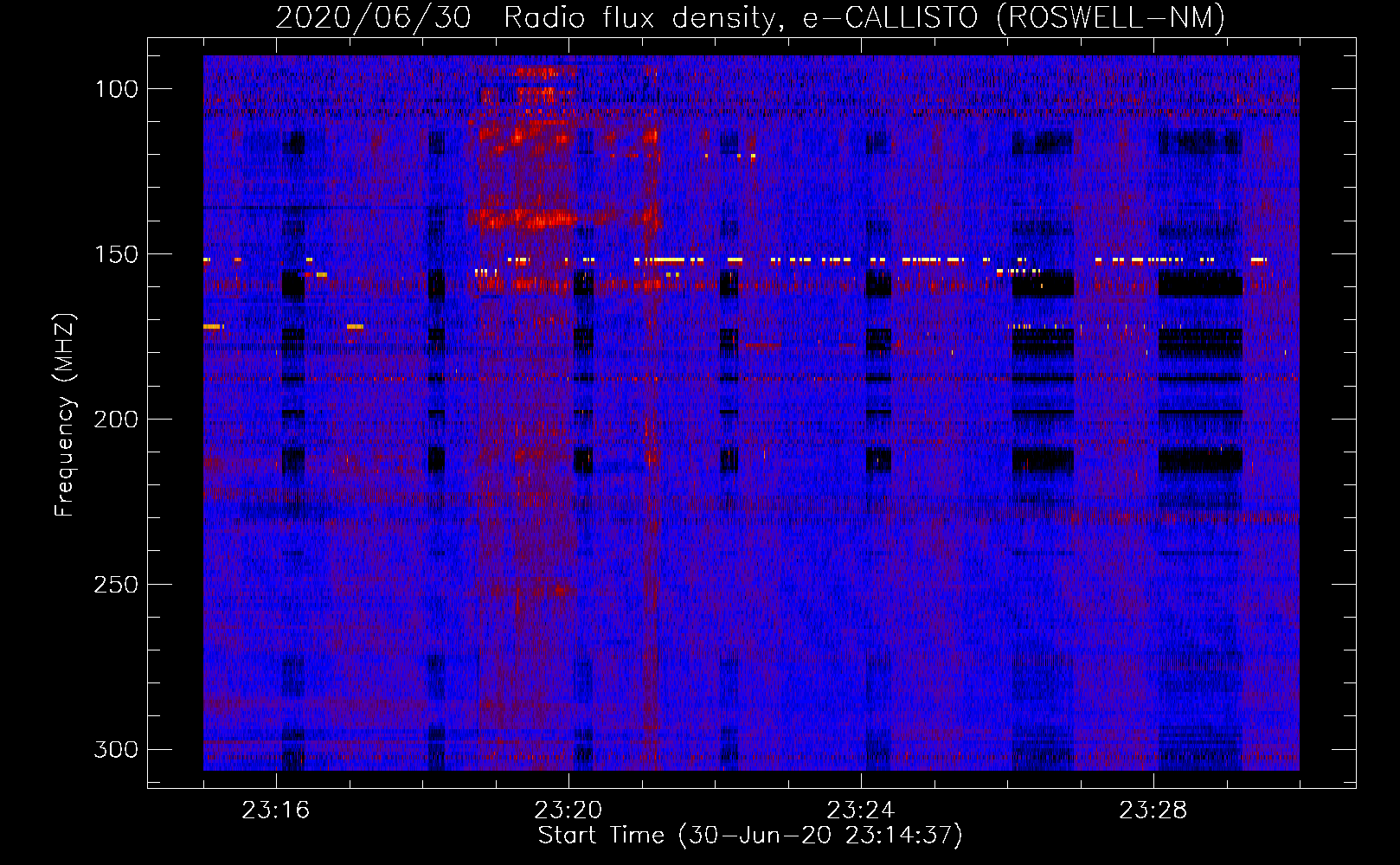Click the 250 frequency tick label

tap(116, 585)
